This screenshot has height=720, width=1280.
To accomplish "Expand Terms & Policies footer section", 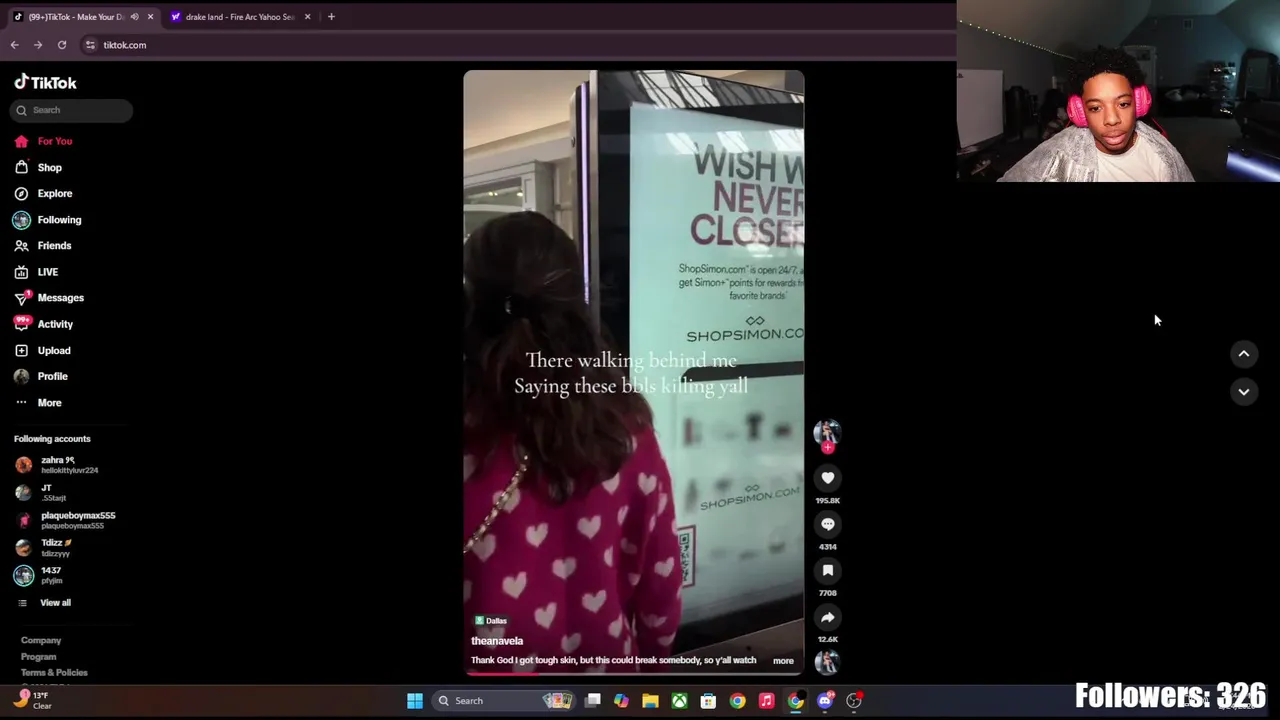I will tap(54, 673).
